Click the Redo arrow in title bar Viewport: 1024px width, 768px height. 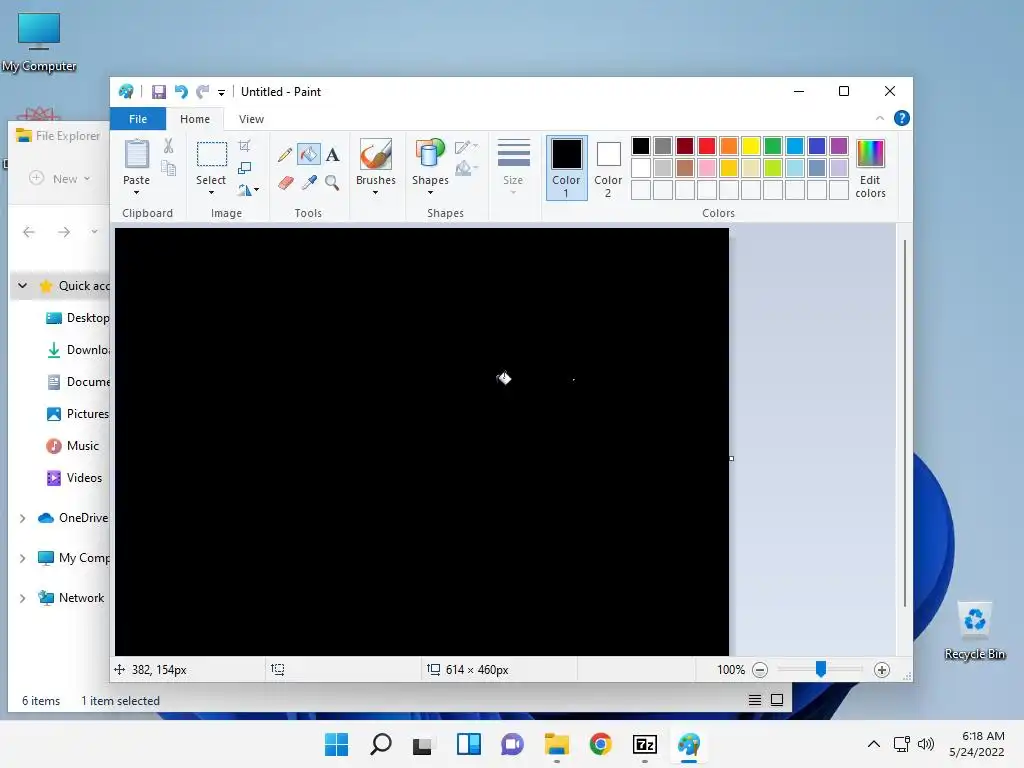pyautogui.click(x=202, y=92)
